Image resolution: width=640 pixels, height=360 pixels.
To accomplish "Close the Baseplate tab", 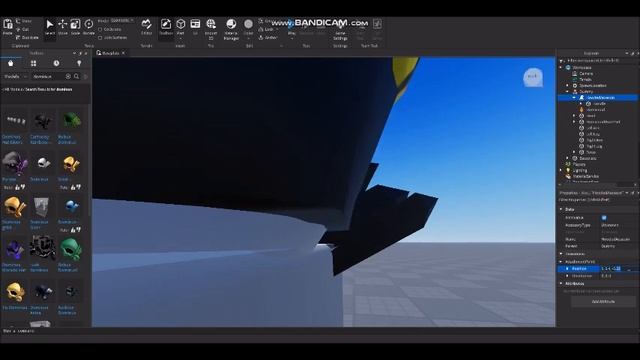I will (123, 53).
